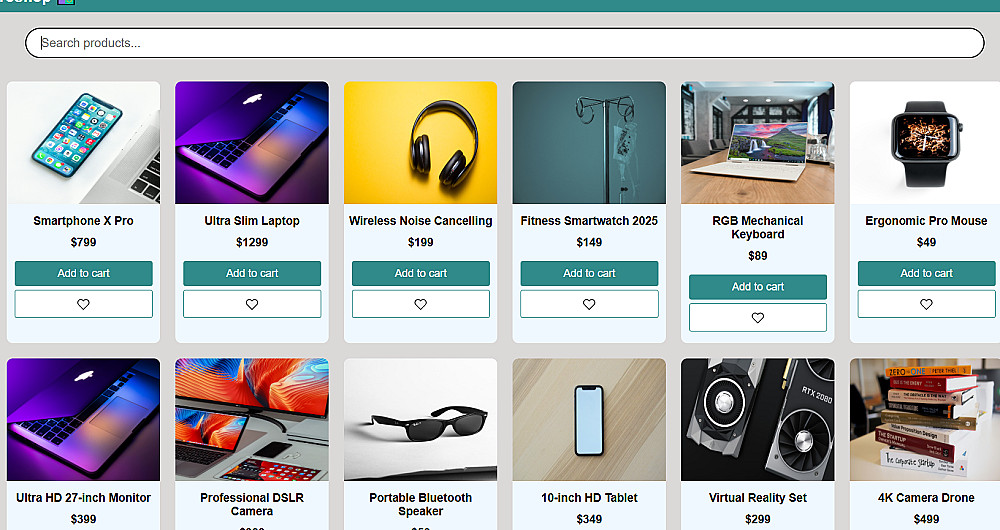The height and width of the screenshot is (530, 1000).
Task: Add Smartphone X Pro to cart
Action: point(84,273)
